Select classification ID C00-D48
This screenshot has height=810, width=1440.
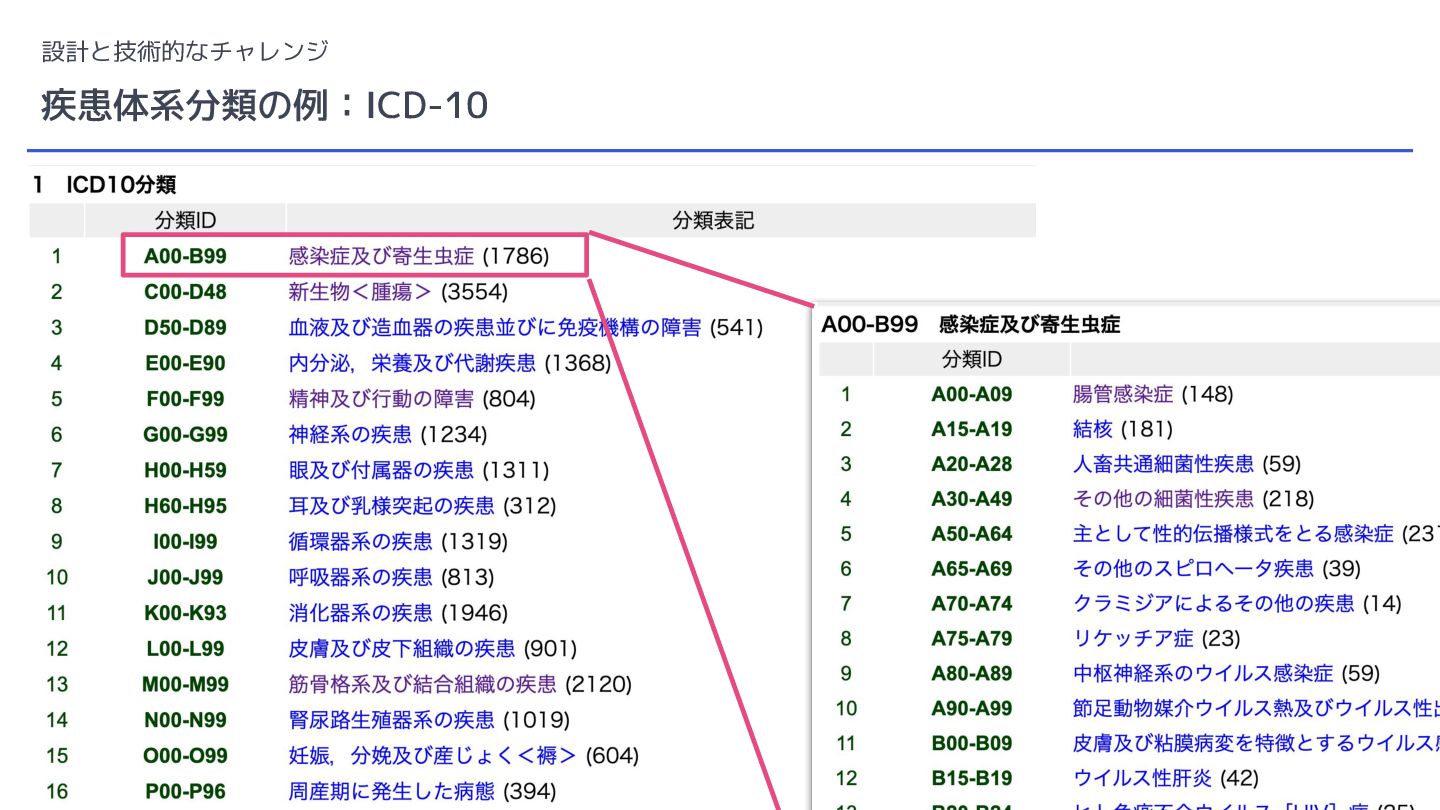click(x=185, y=292)
